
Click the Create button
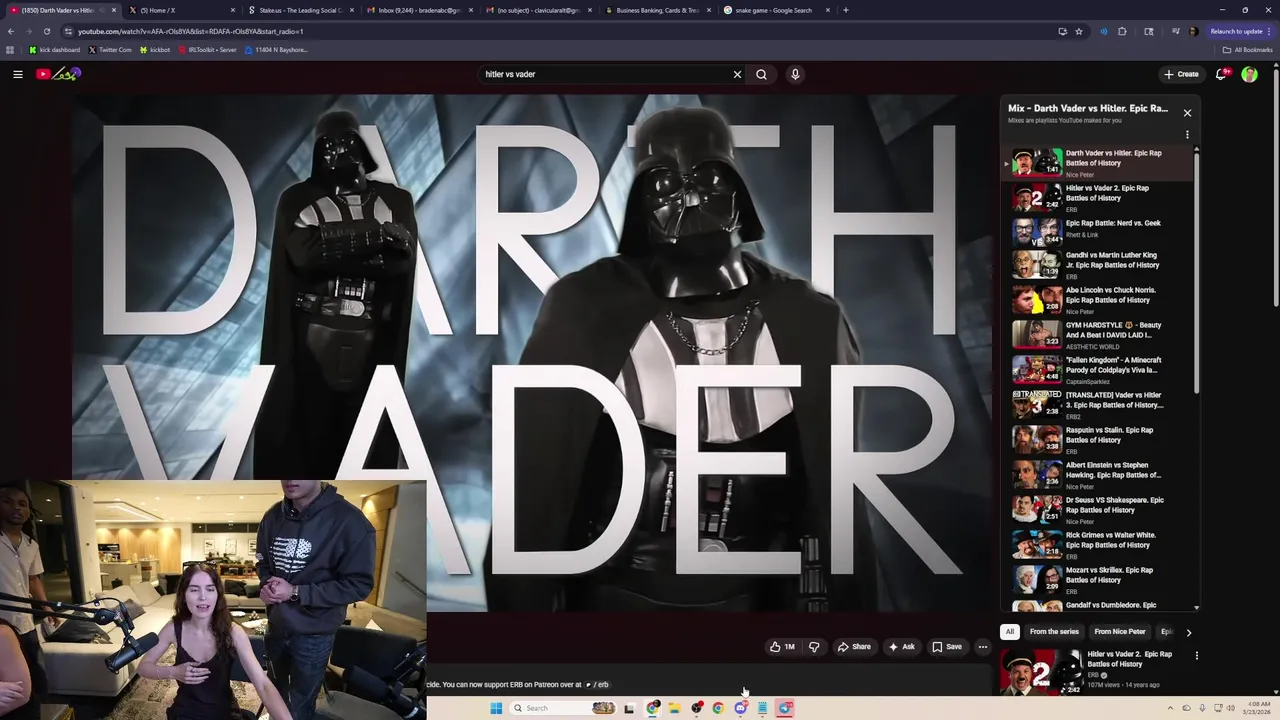(x=1181, y=74)
